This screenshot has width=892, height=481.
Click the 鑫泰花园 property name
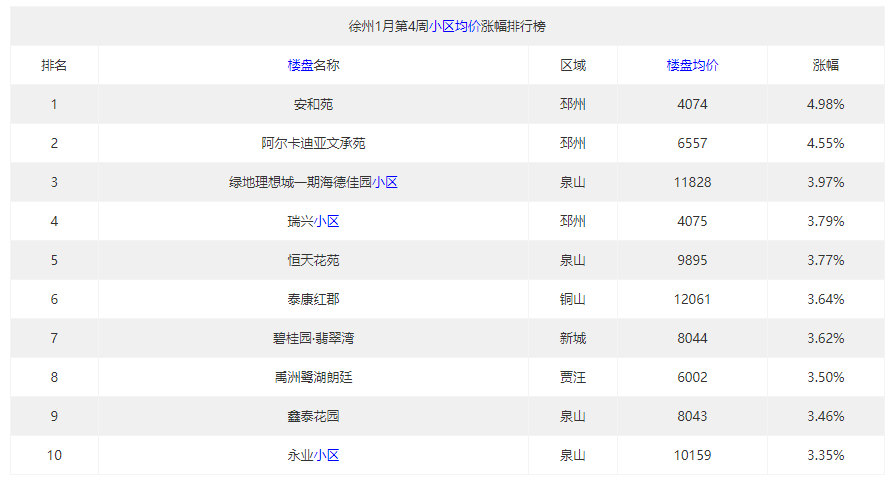click(313, 416)
